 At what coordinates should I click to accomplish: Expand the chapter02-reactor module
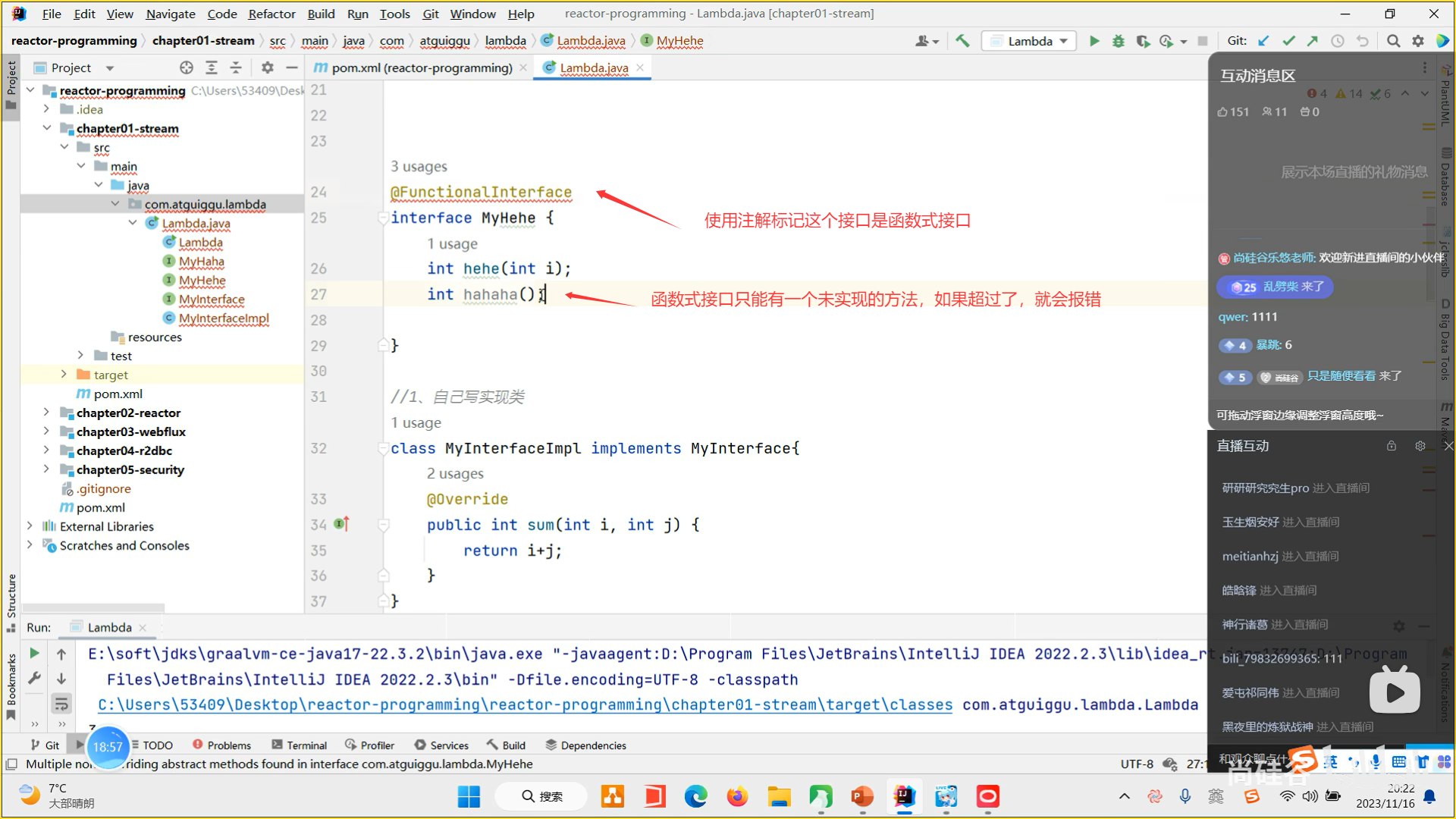pos(47,413)
